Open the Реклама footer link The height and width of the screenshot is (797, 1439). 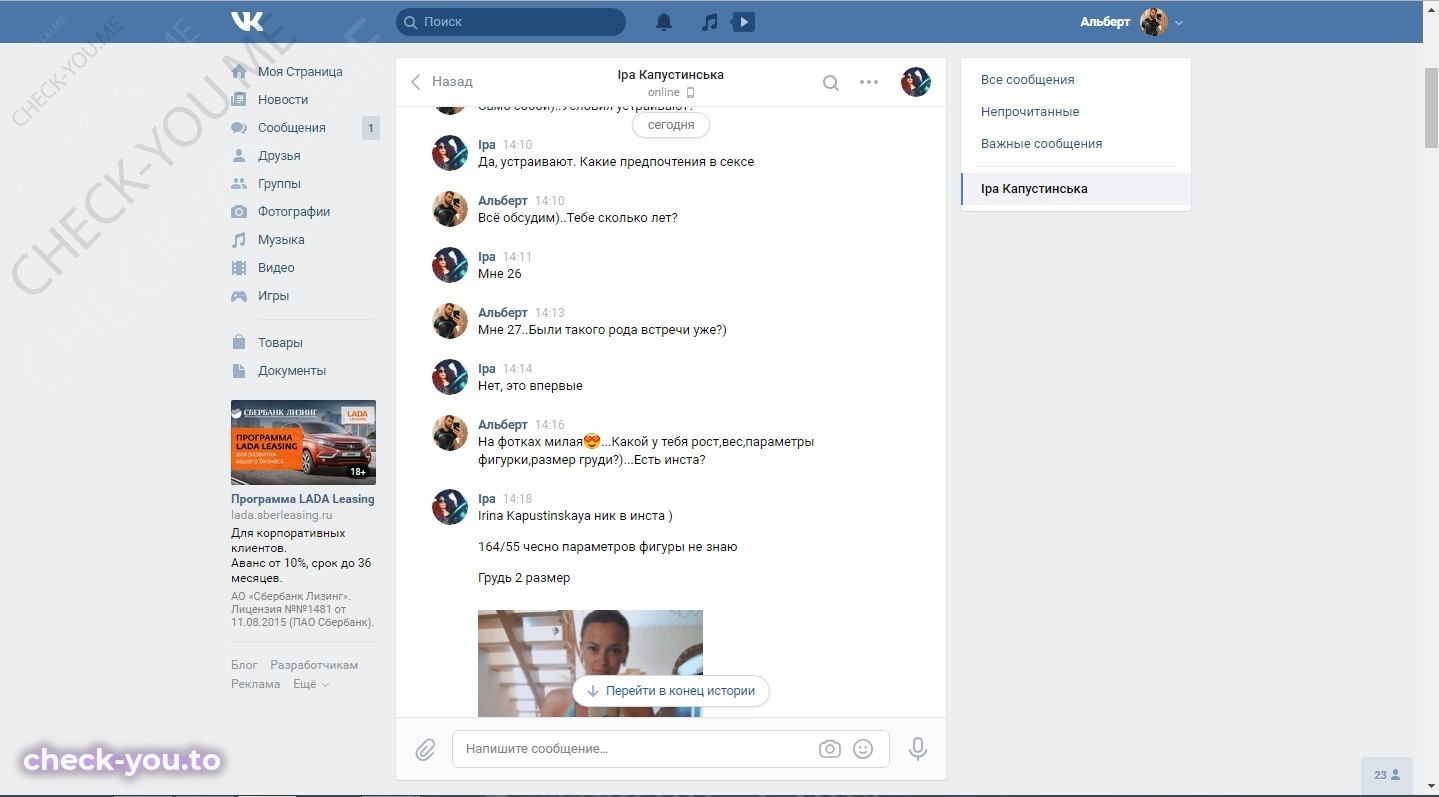tap(256, 684)
